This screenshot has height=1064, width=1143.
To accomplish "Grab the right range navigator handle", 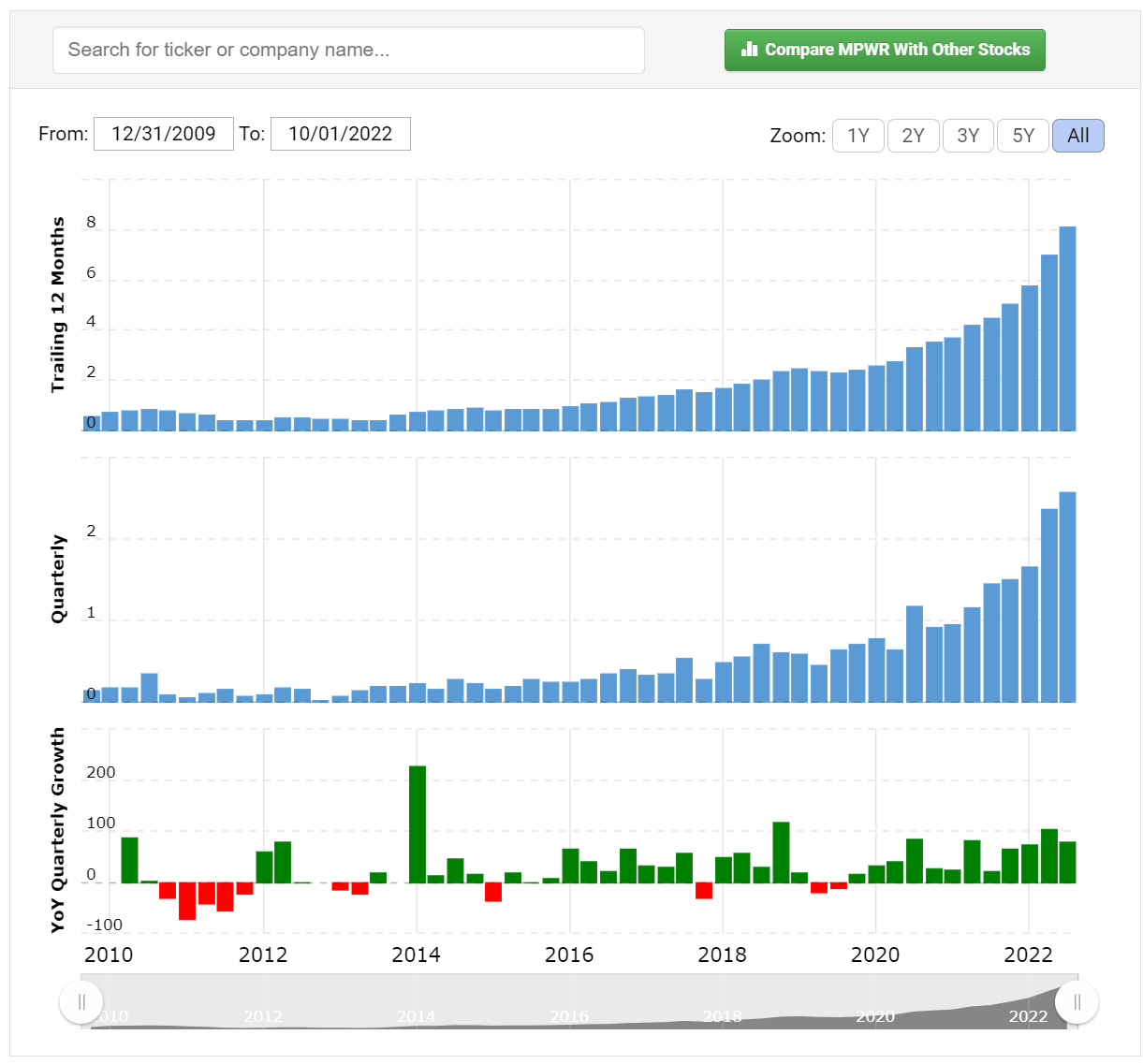I will click(x=1077, y=1002).
